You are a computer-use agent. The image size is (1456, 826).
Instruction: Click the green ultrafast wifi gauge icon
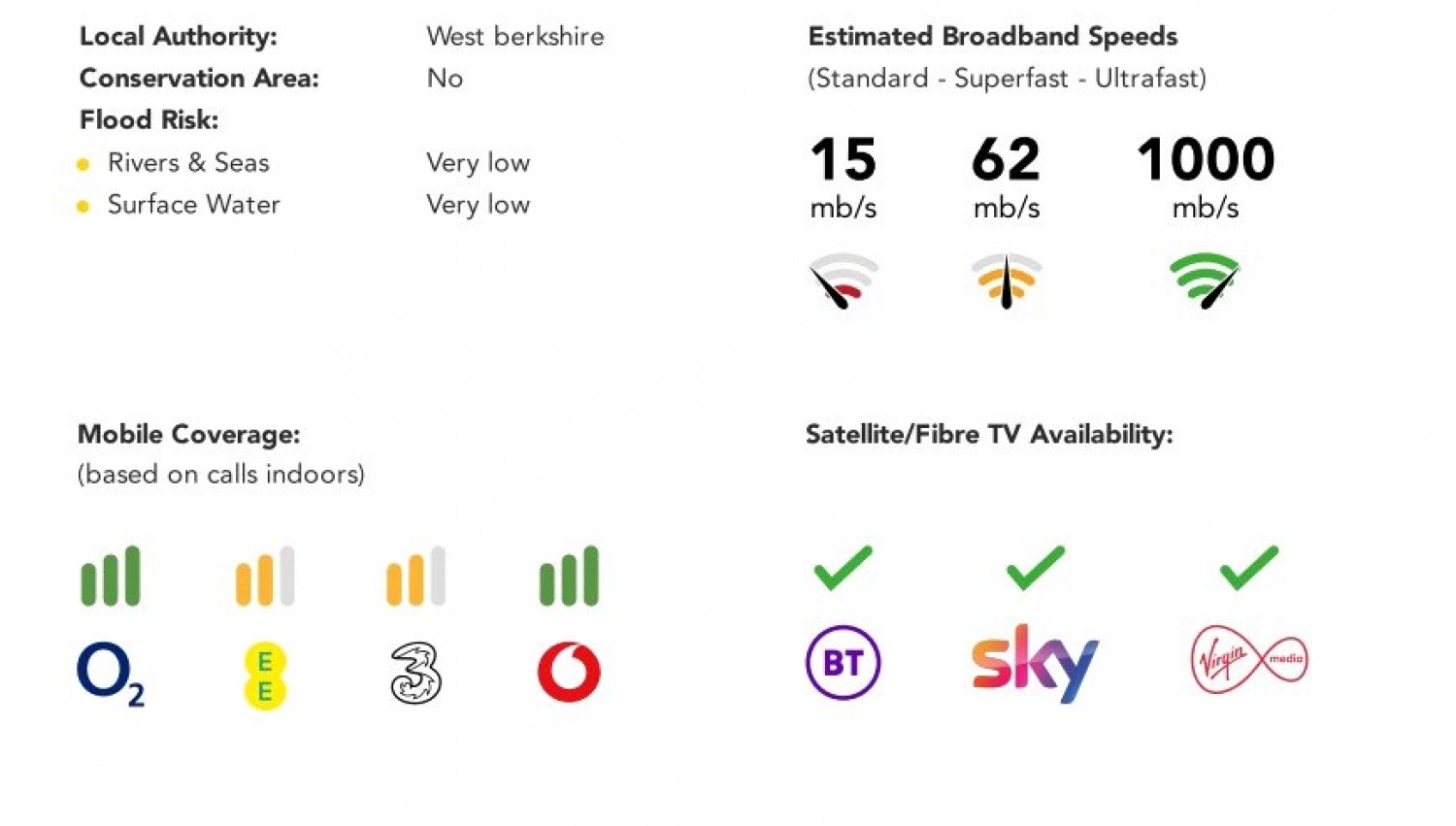[x=1205, y=281]
